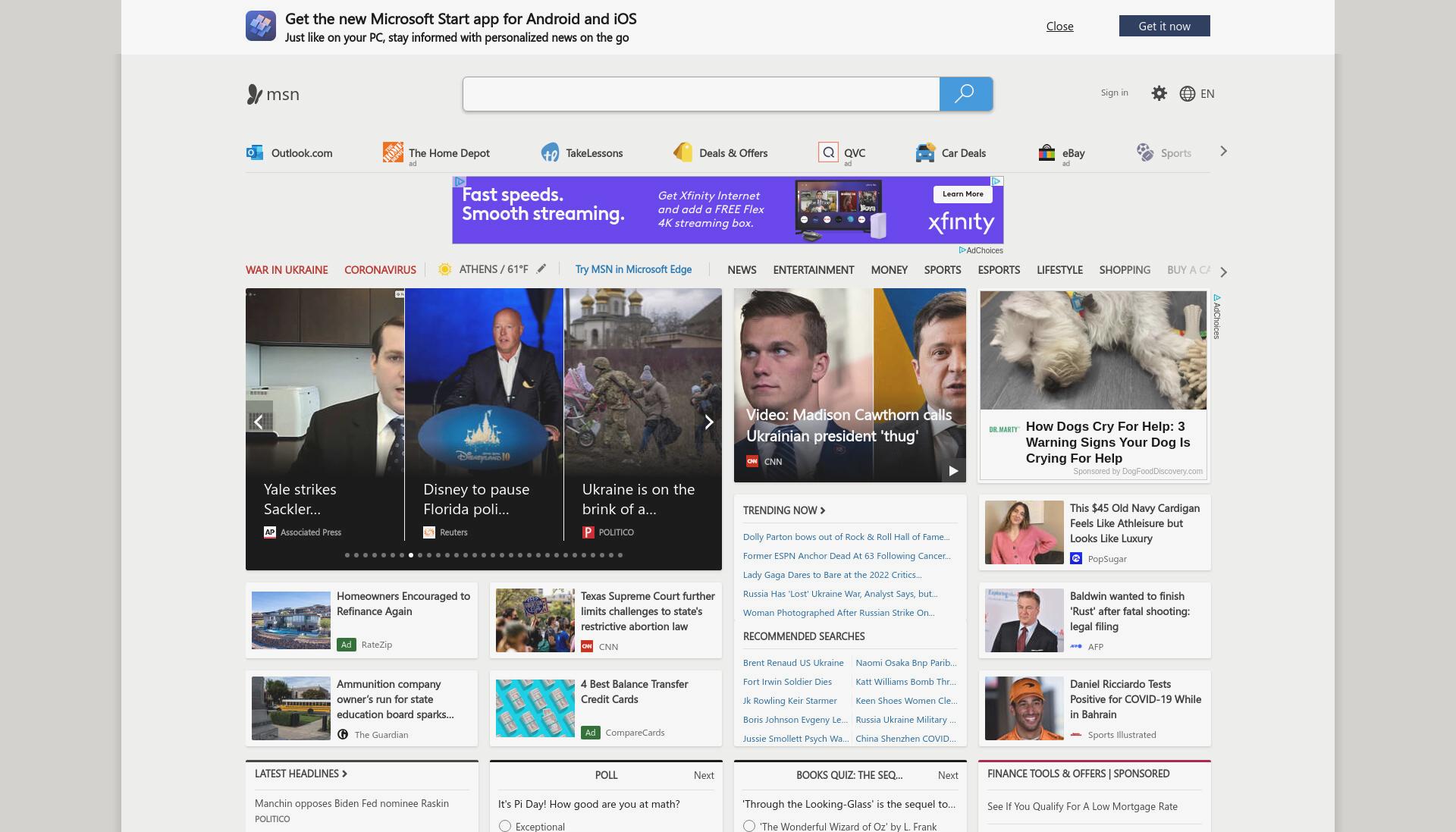Click the AdChoices icon on Xfinity banner
Viewport: 1456px width, 832px height.
(x=997, y=181)
